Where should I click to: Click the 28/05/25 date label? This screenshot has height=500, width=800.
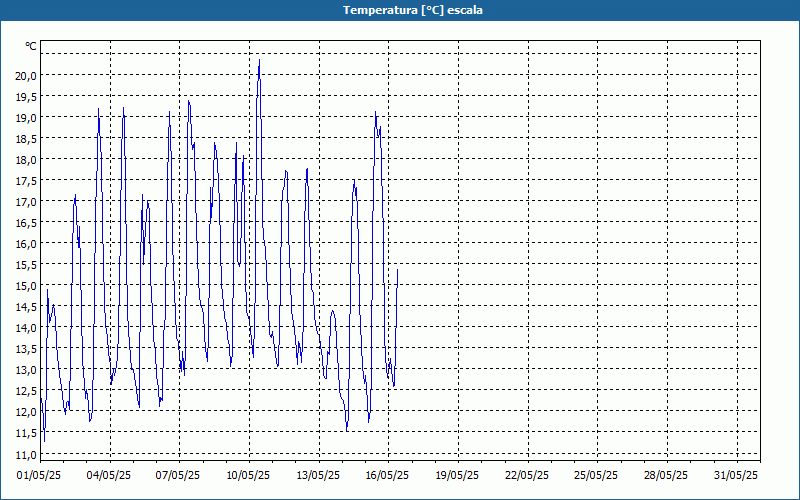tap(666, 476)
